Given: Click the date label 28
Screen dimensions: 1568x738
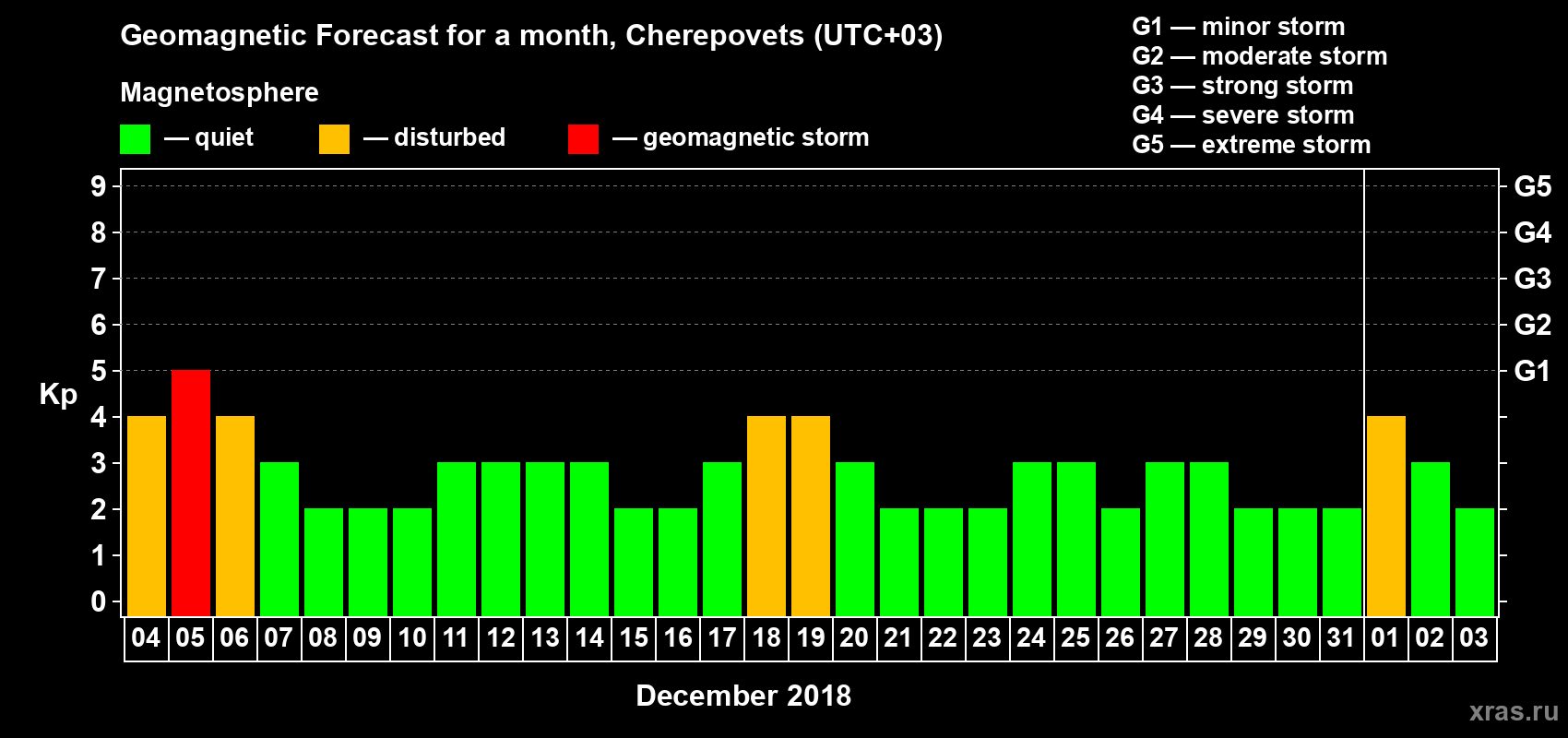Looking at the screenshot, I should pyautogui.click(x=1208, y=638).
